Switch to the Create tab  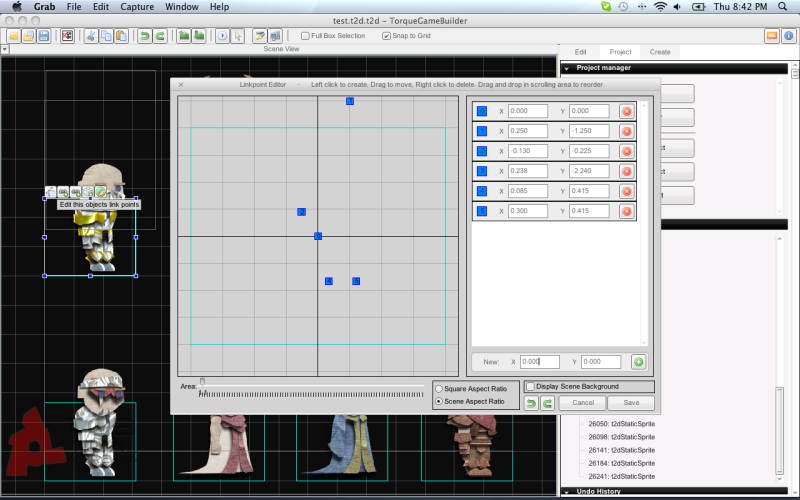click(x=660, y=51)
